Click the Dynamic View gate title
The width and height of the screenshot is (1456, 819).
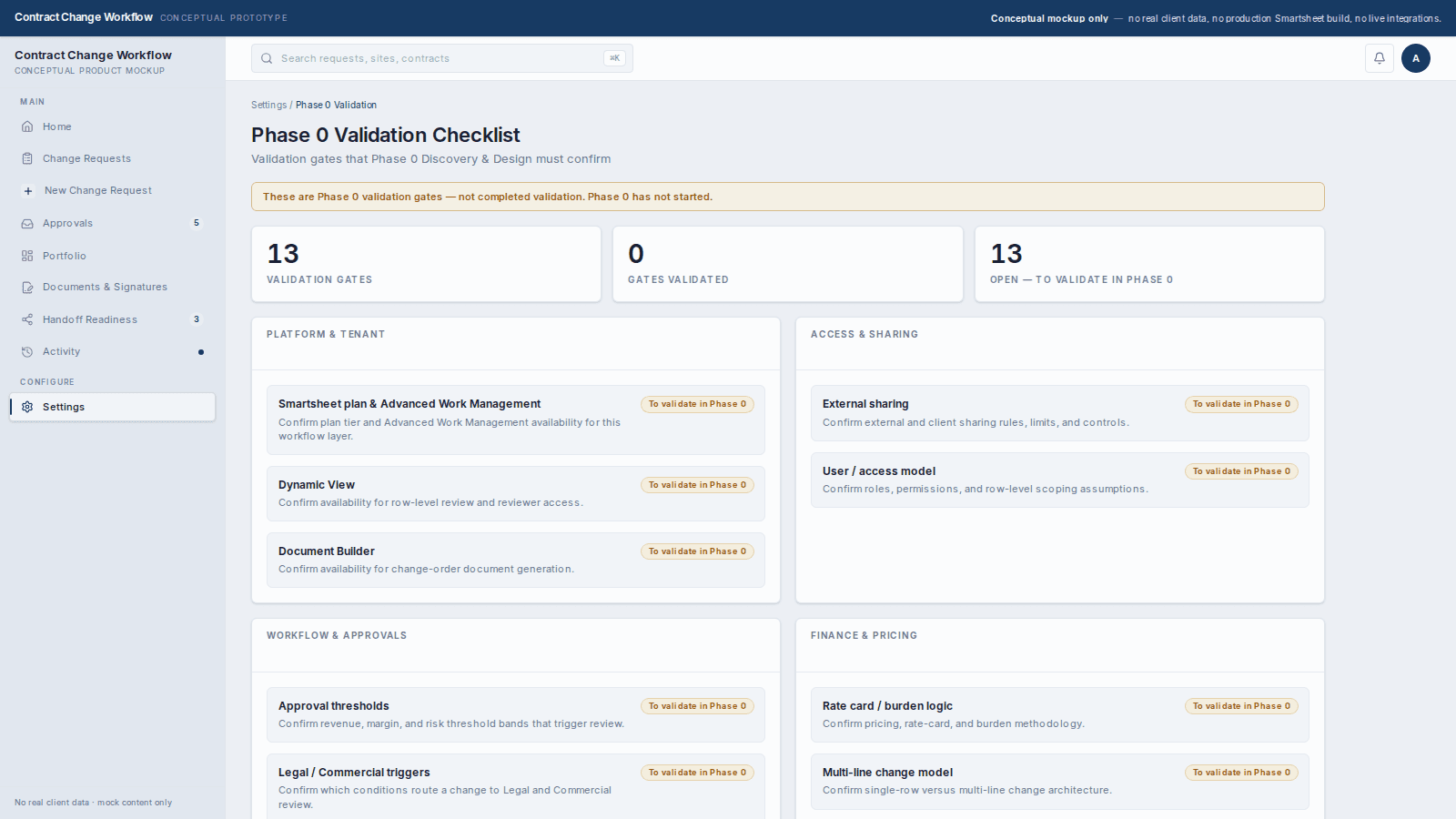pos(317,485)
